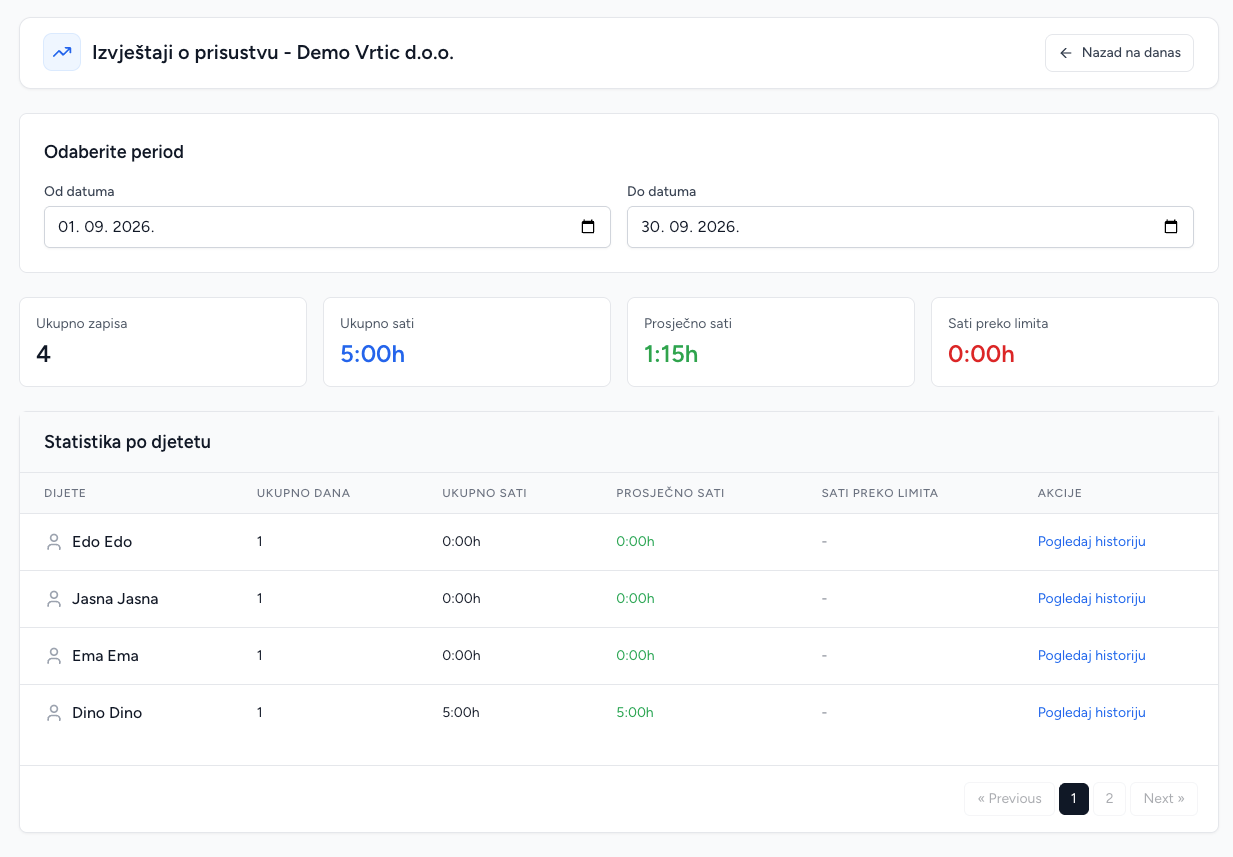The height and width of the screenshot is (857, 1233).
Task: Go to pagination page 2
Action: click(1109, 799)
